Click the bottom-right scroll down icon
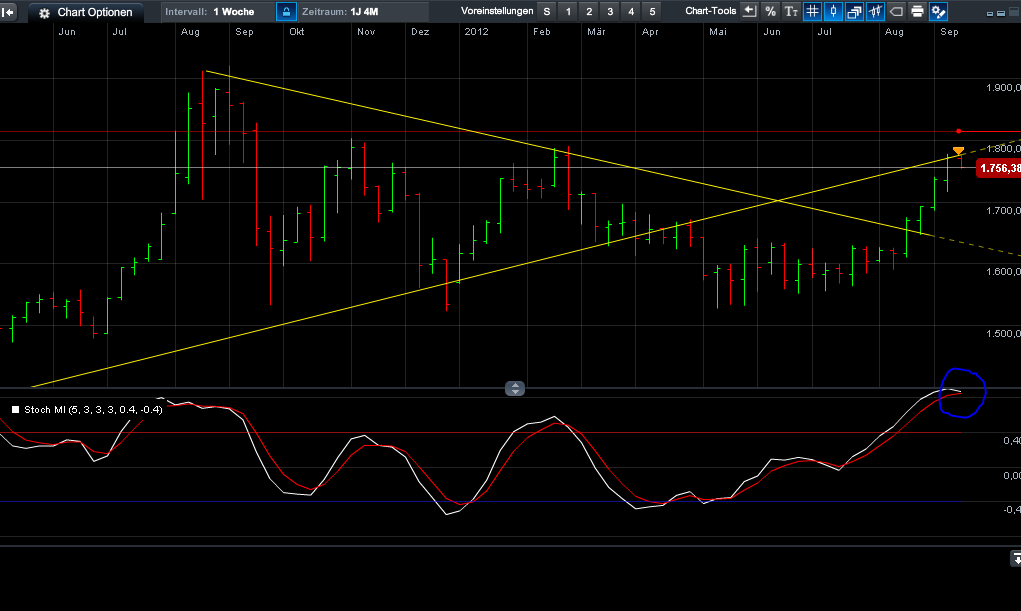This screenshot has width=1021, height=611. click(x=1016, y=558)
